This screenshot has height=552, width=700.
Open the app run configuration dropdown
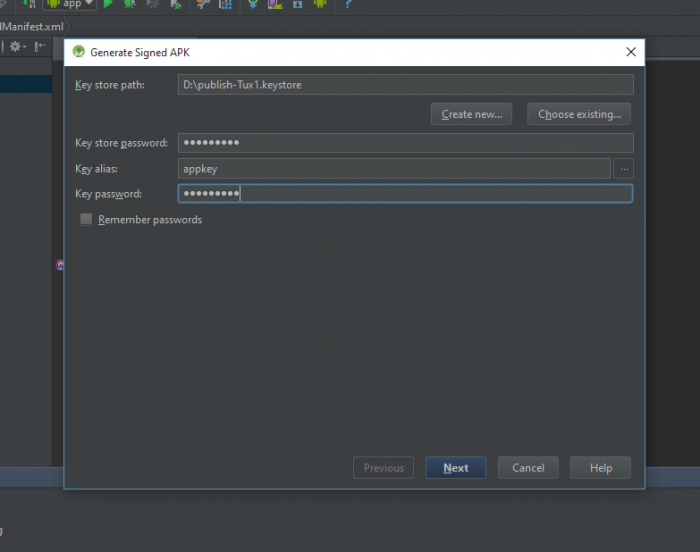pyautogui.click(x=70, y=4)
